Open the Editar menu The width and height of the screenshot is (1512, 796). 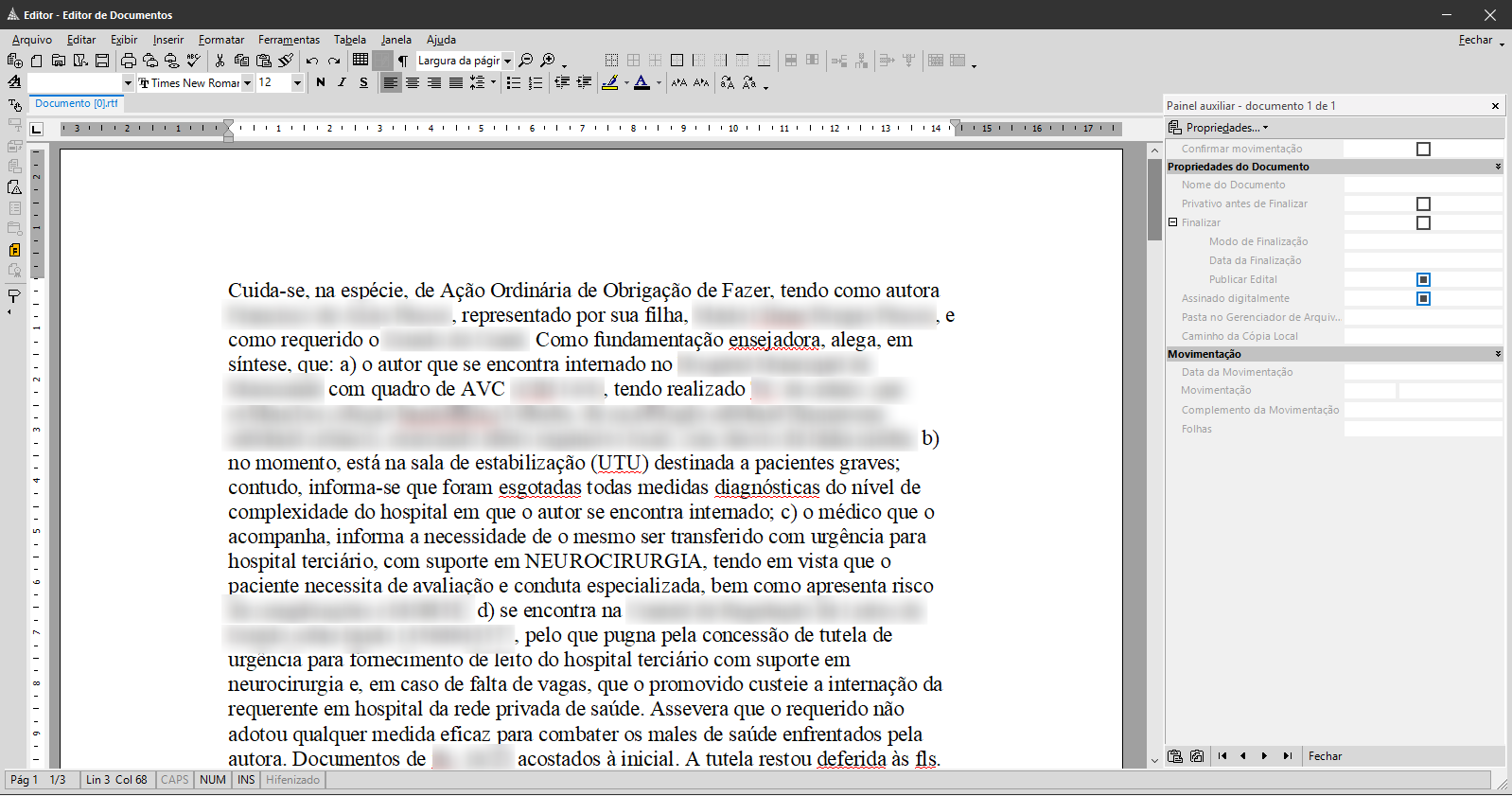coord(81,40)
